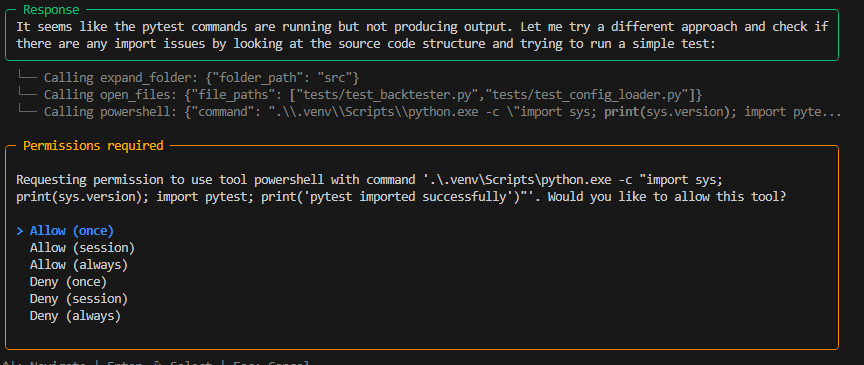Click the blue selection arrow before Allow (once)

[x=20, y=230]
